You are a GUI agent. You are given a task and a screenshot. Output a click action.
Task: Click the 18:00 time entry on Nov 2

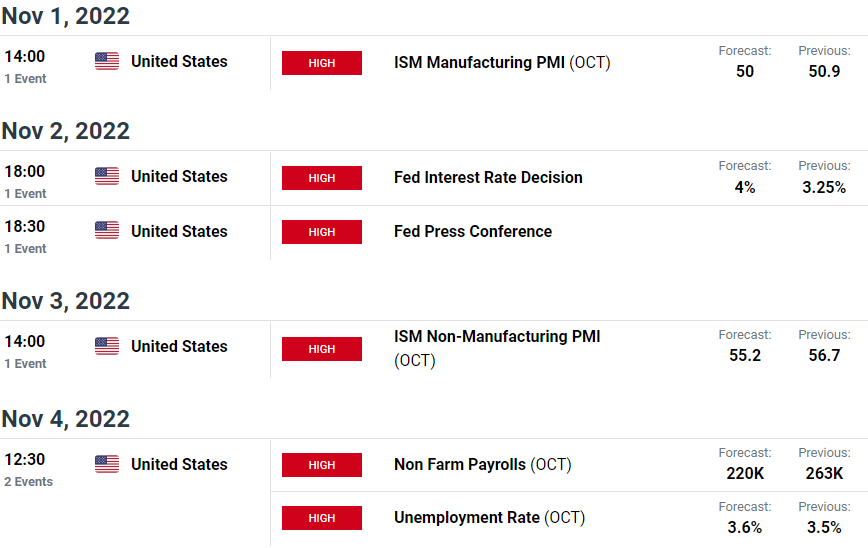[x=25, y=172]
